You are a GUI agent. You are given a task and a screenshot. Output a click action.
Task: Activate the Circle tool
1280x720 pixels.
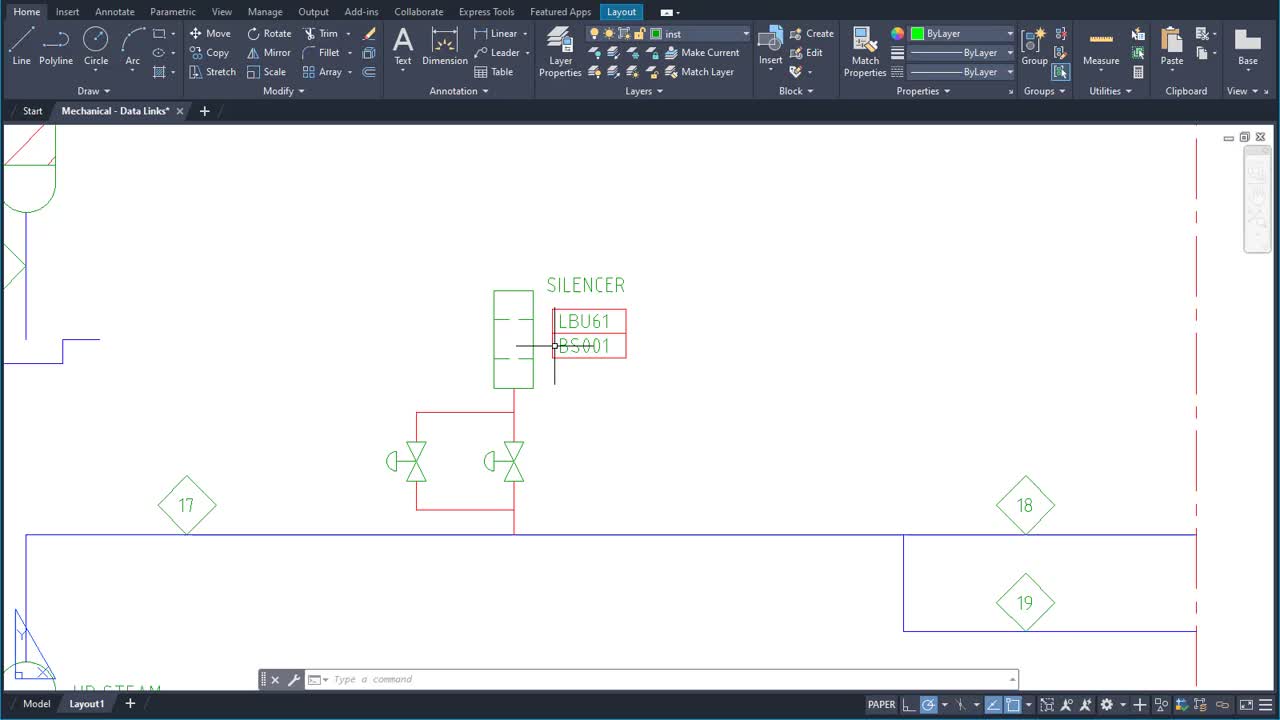click(96, 46)
